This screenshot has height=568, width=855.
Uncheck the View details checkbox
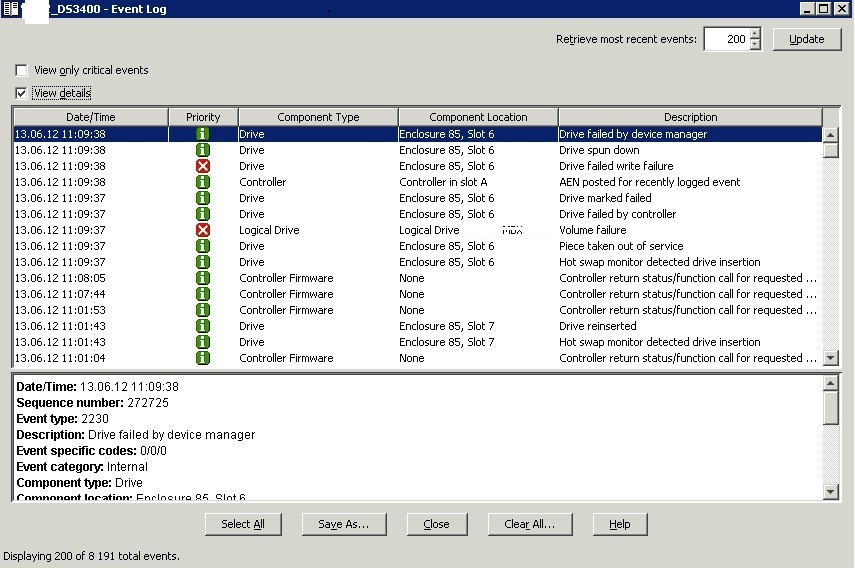pyautogui.click(x=21, y=94)
